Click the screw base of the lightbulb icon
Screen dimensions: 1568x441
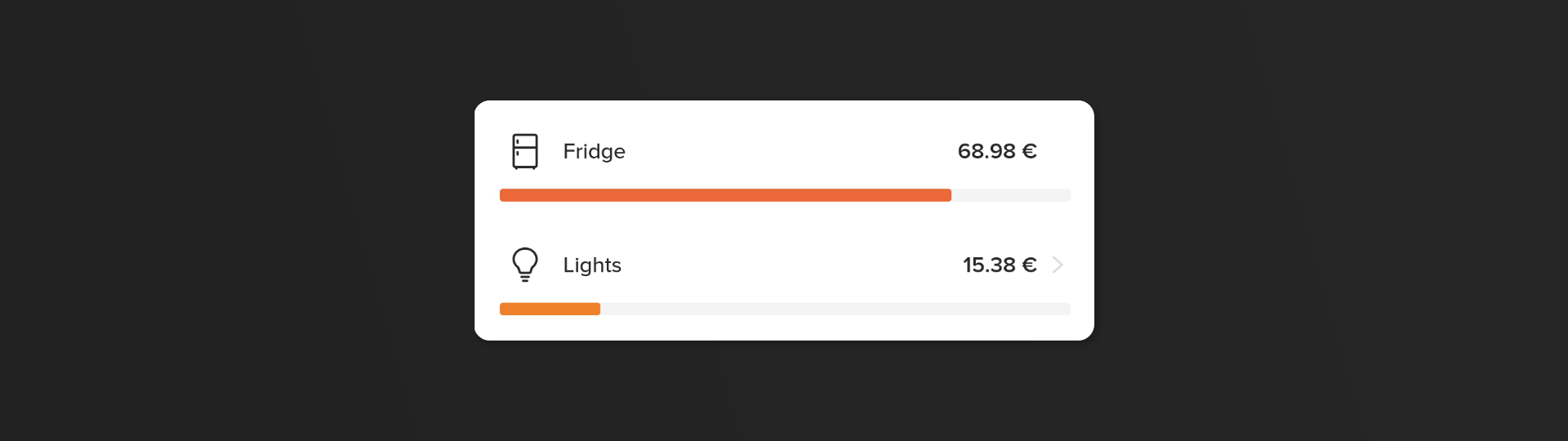[x=525, y=277]
